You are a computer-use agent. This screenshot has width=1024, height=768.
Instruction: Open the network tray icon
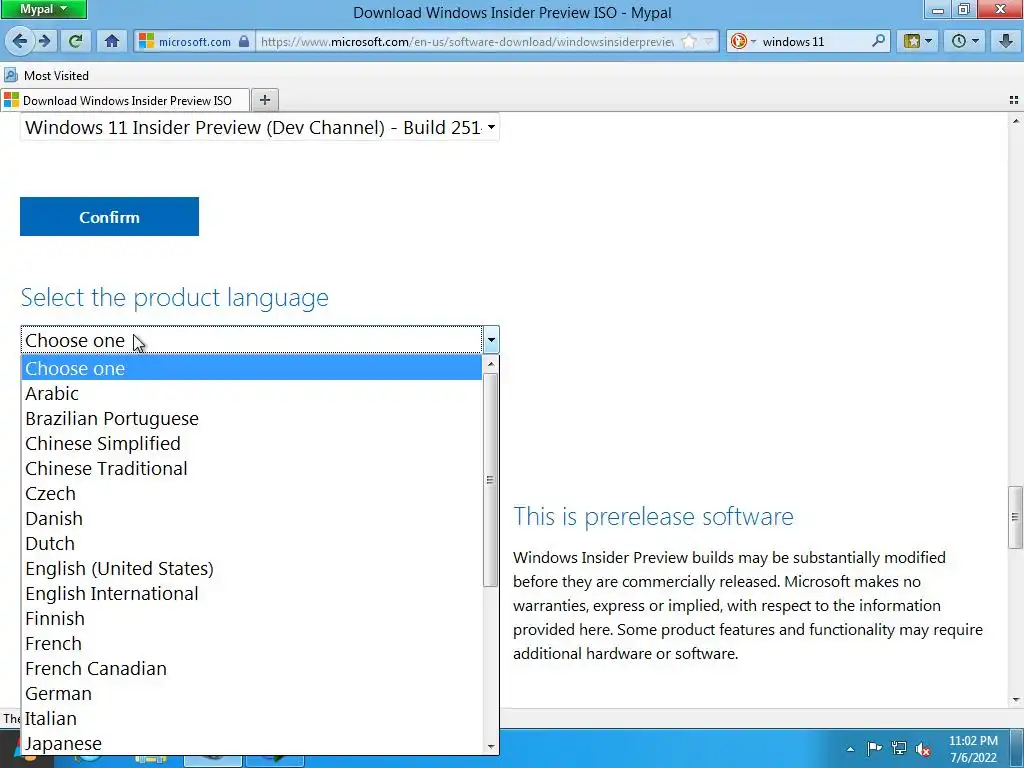(899, 748)
